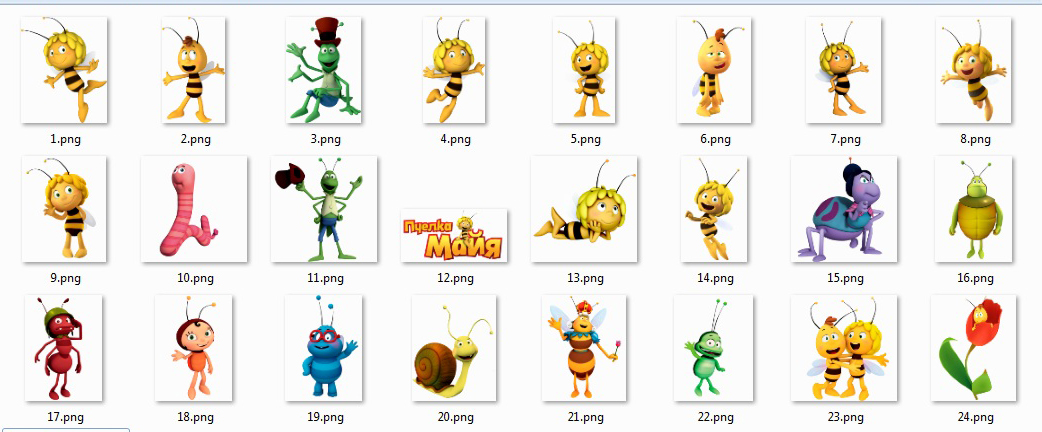Select the 1.png thumbnail image
The width and height of the screenshot is (1042, 432).
point(64,70)
